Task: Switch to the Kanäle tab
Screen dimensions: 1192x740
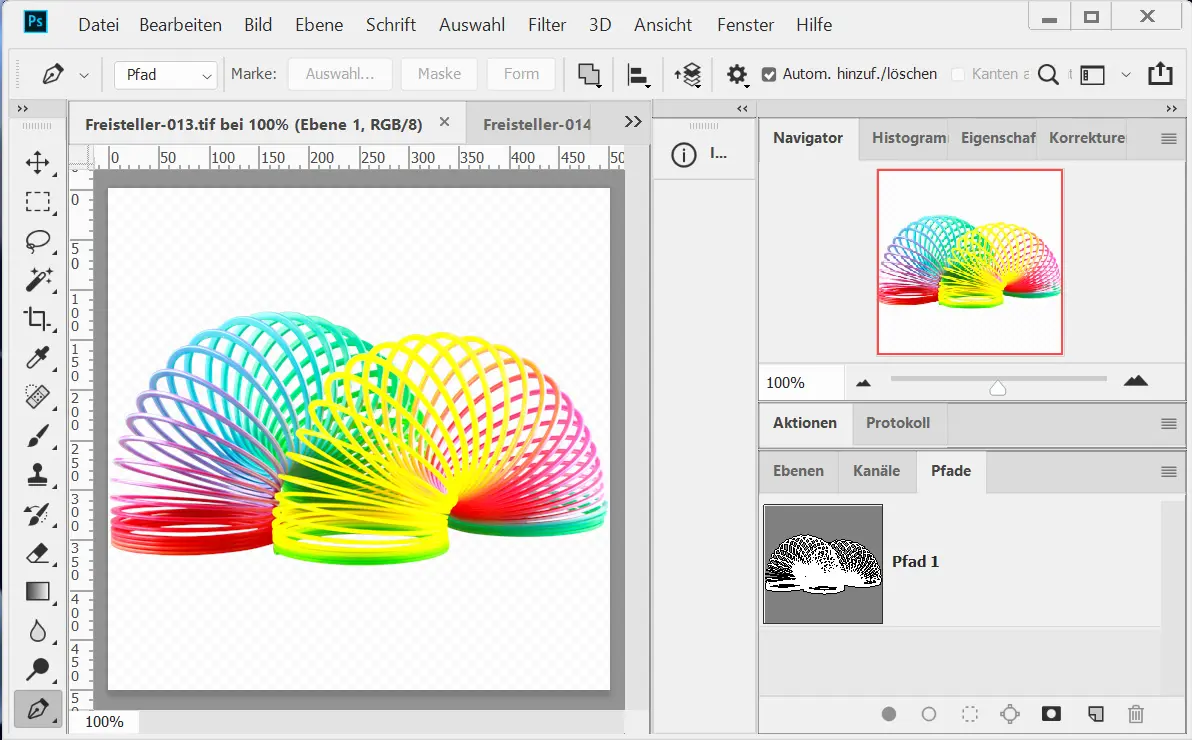Action: [876, 471]
